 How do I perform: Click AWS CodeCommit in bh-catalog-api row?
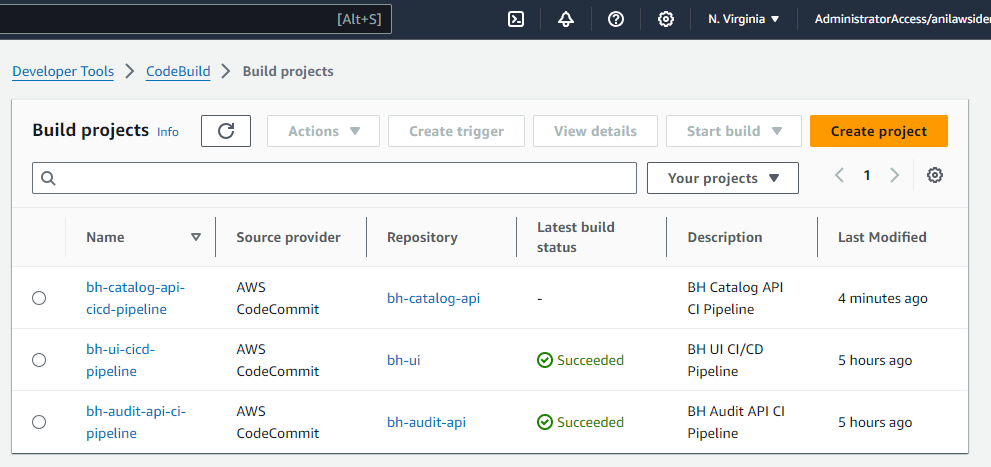278,298
